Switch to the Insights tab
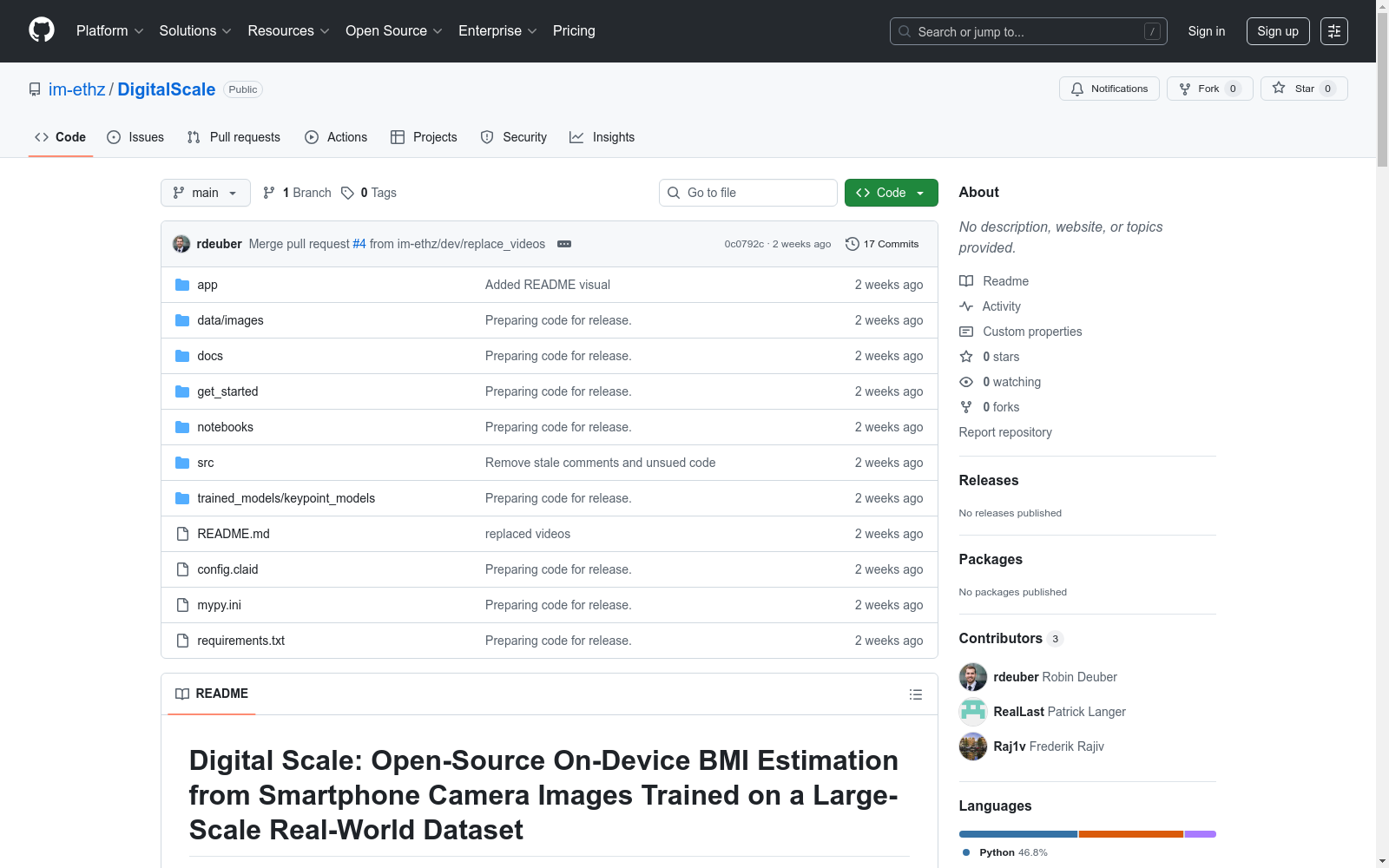This screenshot has width=1389, height=868. pos(602,137)
